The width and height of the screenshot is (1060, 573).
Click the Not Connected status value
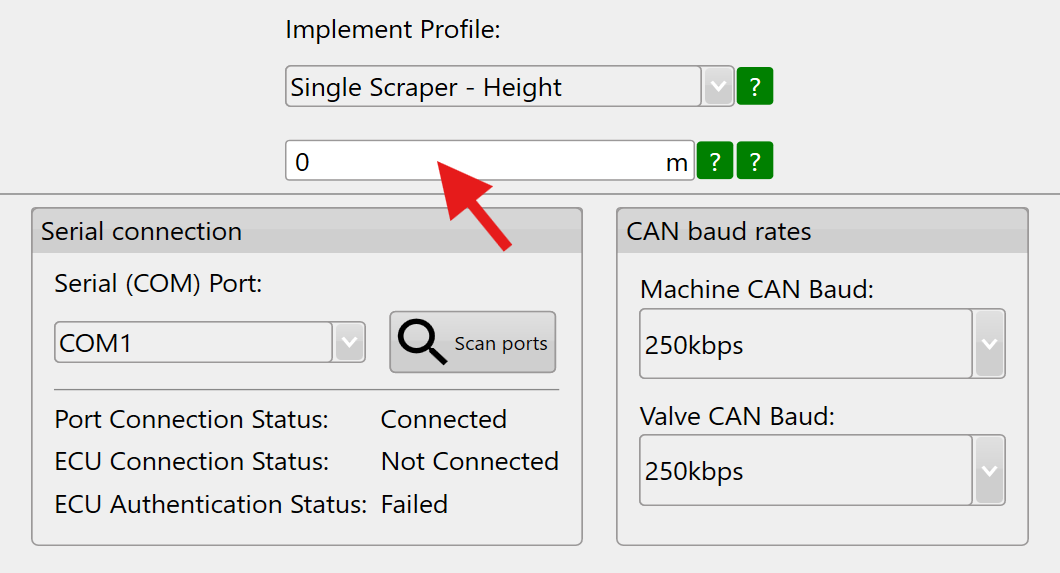click(x=470, y=462)
